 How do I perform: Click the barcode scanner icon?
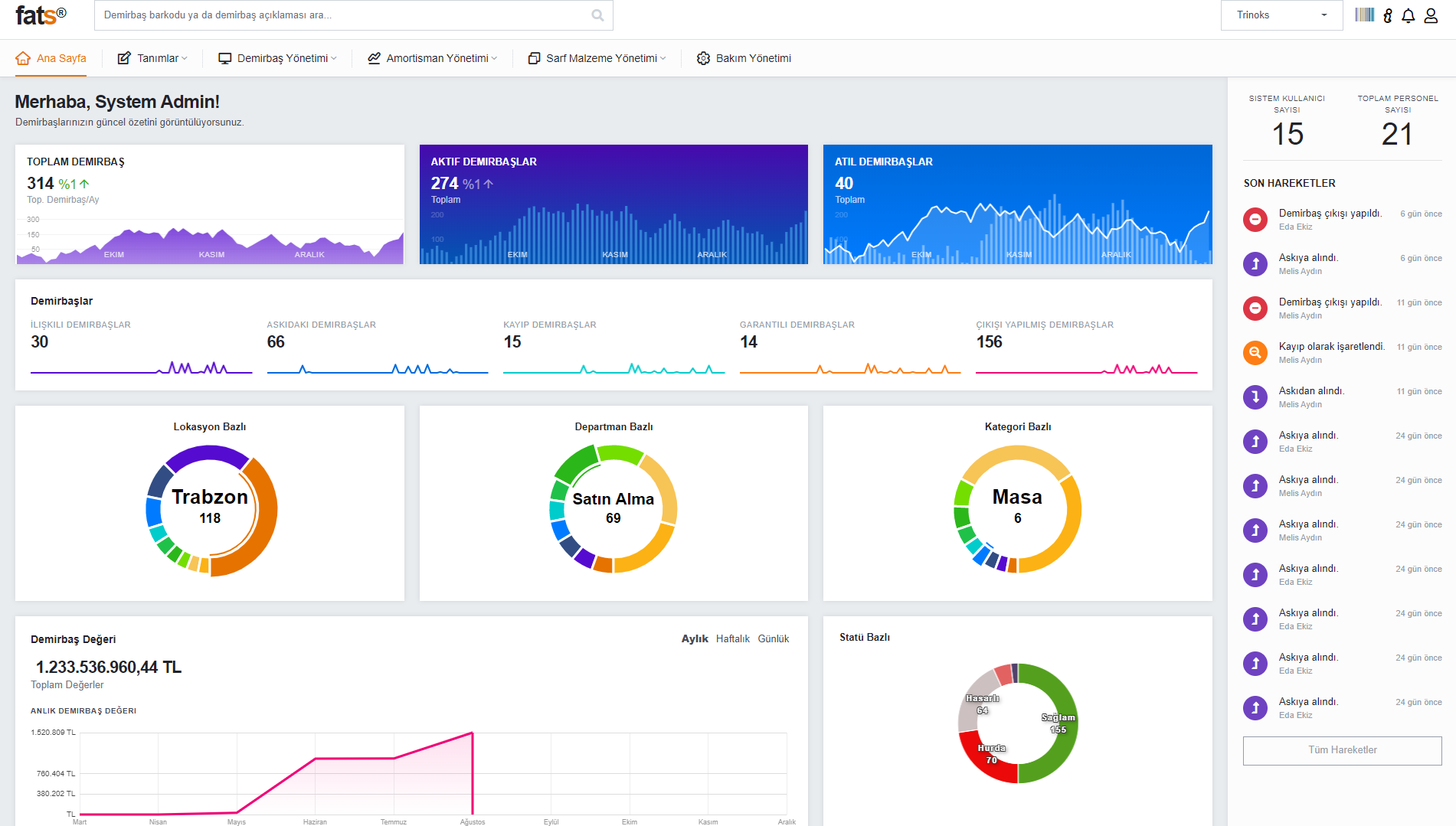[x=1364, y=15]
